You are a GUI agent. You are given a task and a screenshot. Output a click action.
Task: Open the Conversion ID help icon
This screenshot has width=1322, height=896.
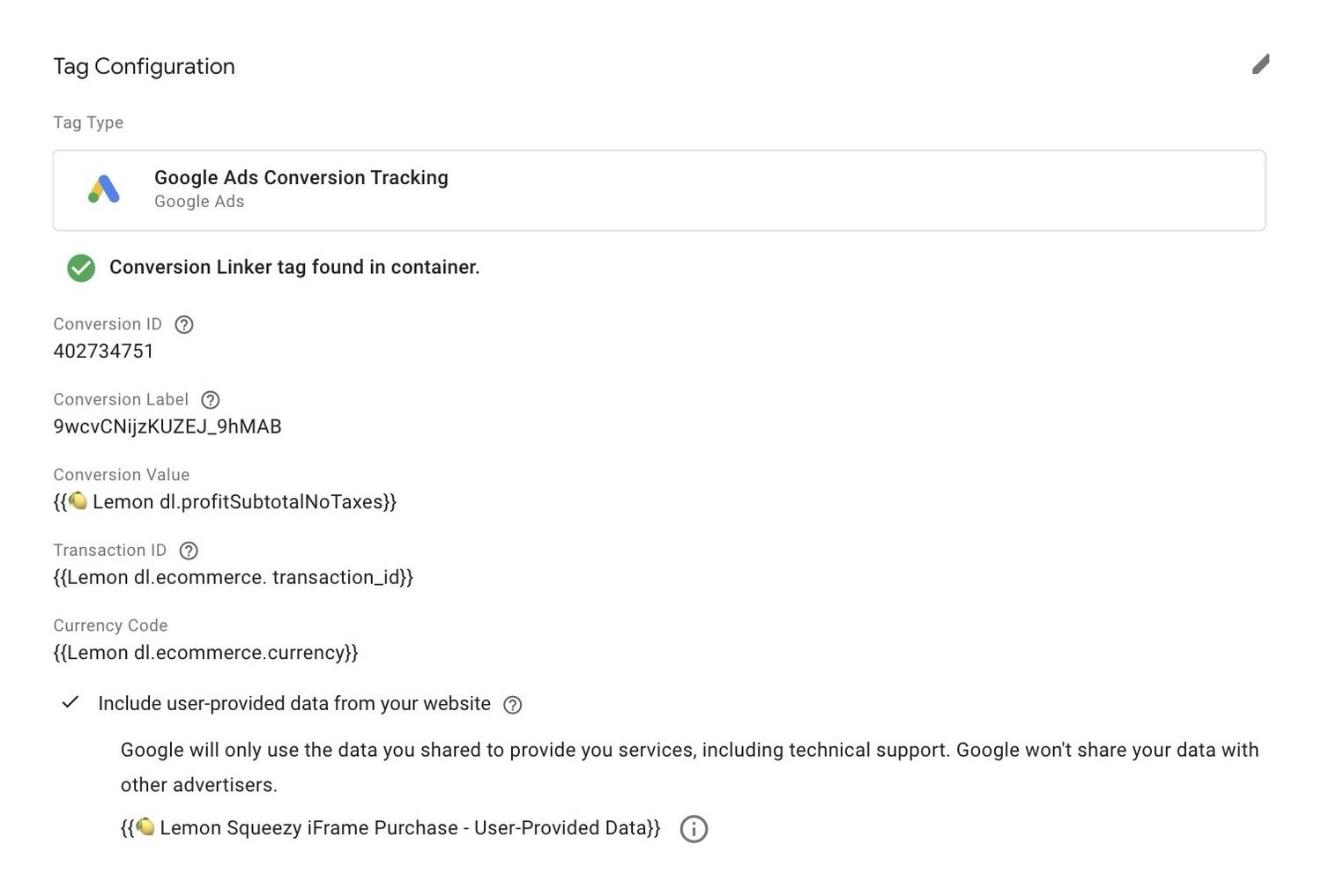[x=184, y=324]
